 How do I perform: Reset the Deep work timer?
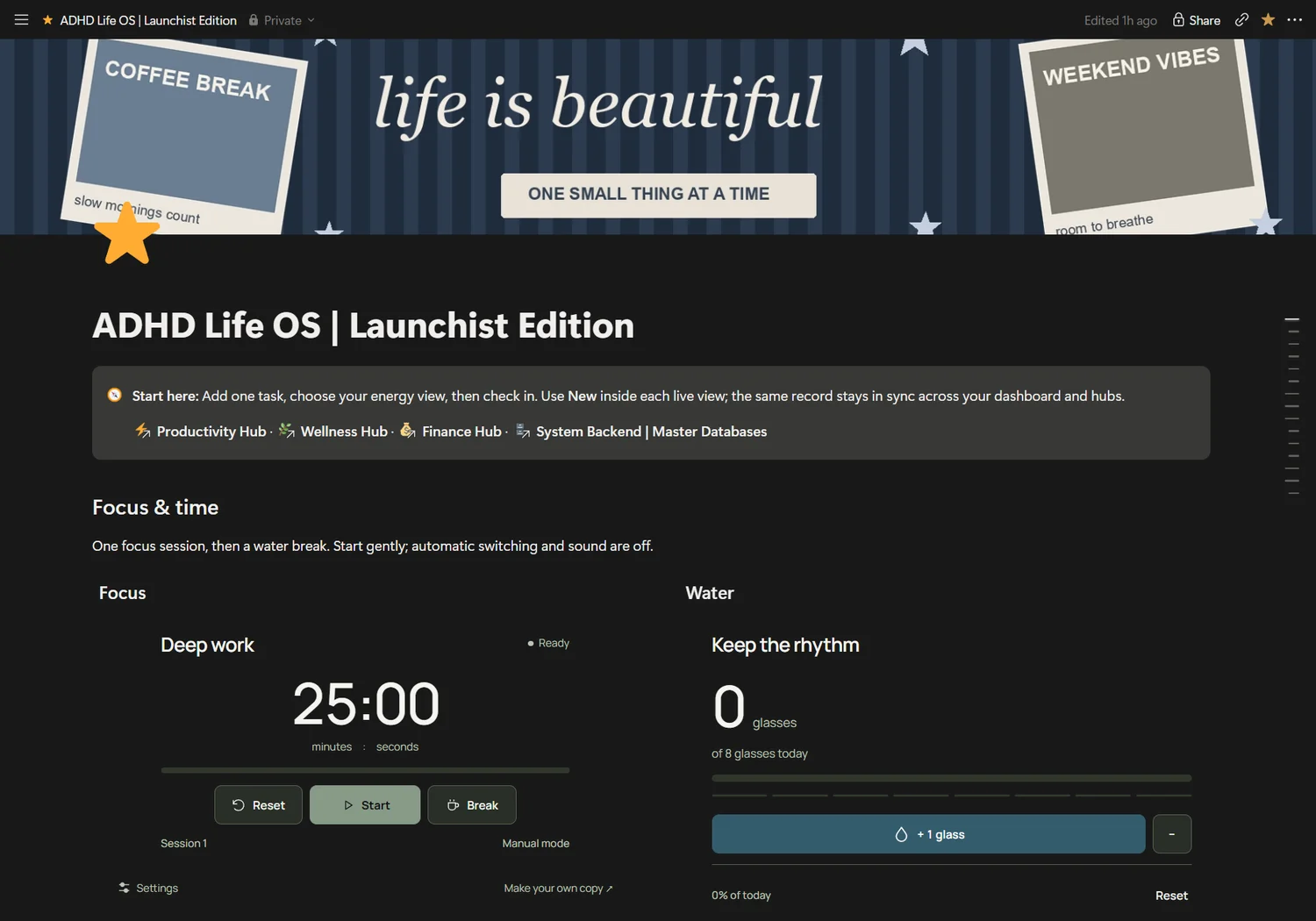coord(259,805)
